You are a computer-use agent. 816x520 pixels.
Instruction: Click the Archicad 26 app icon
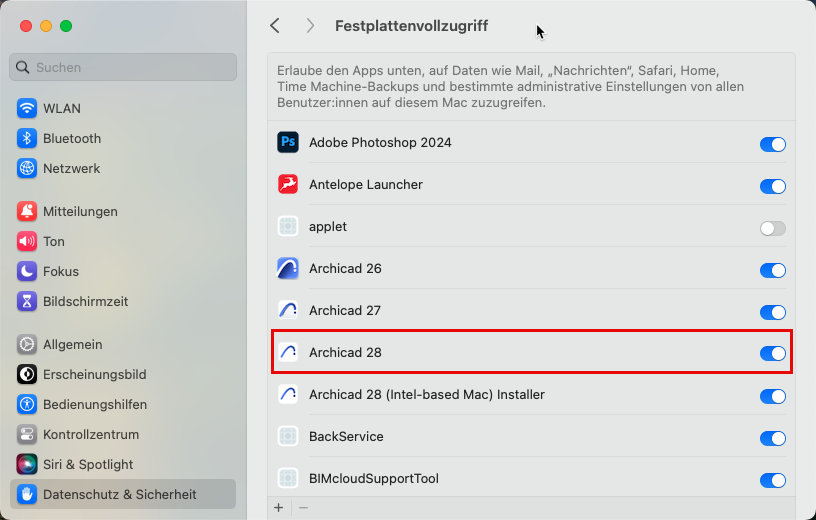(288, 269)
